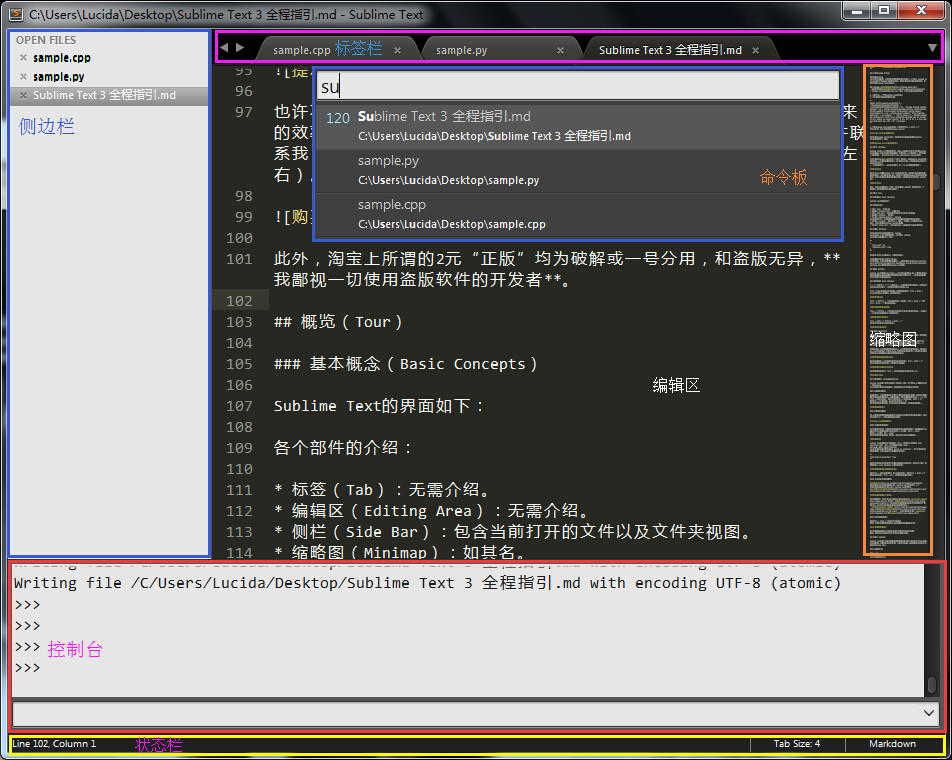952x760 pixels.
Task: Close sample.py using its x in Open Files
Action: tap(23, 76)
